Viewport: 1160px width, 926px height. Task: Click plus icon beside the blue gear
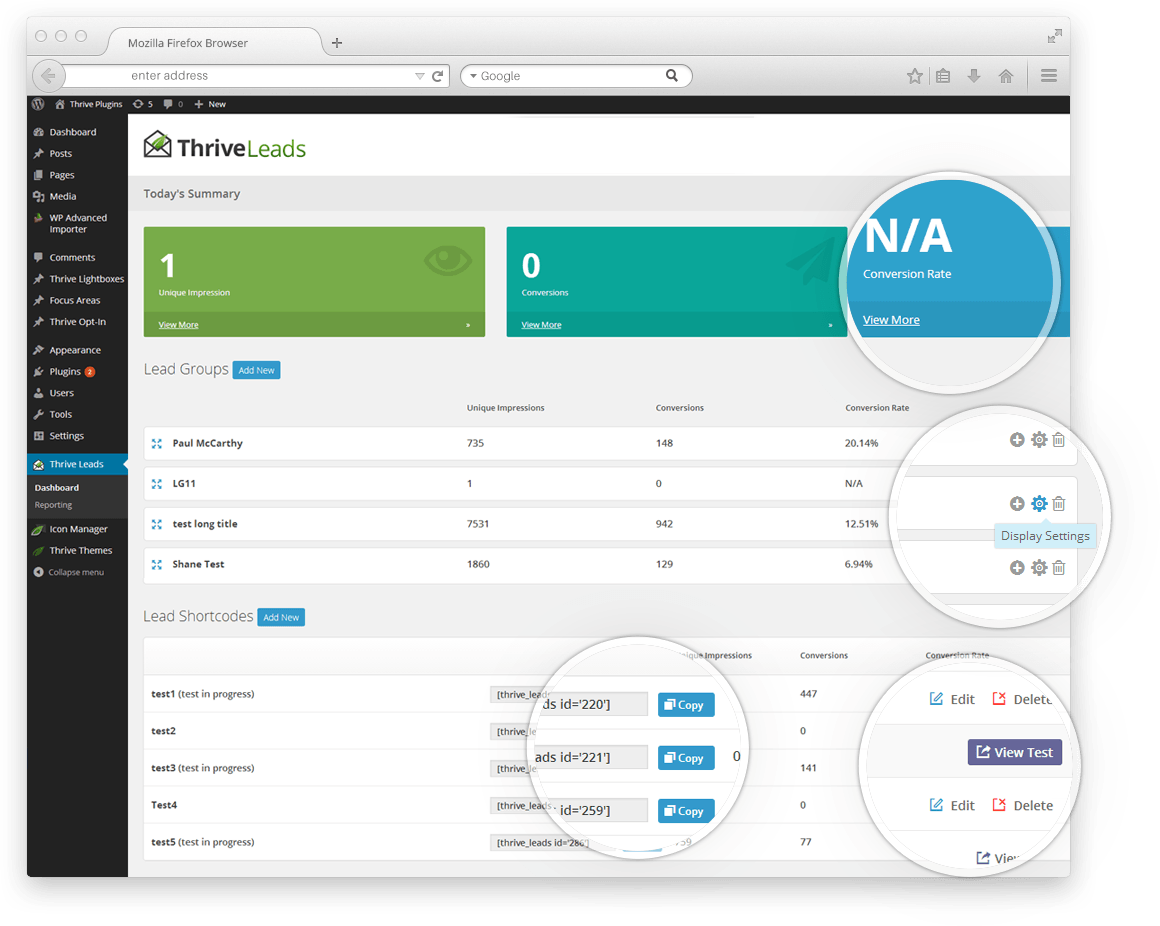(x=1016, y=504)
